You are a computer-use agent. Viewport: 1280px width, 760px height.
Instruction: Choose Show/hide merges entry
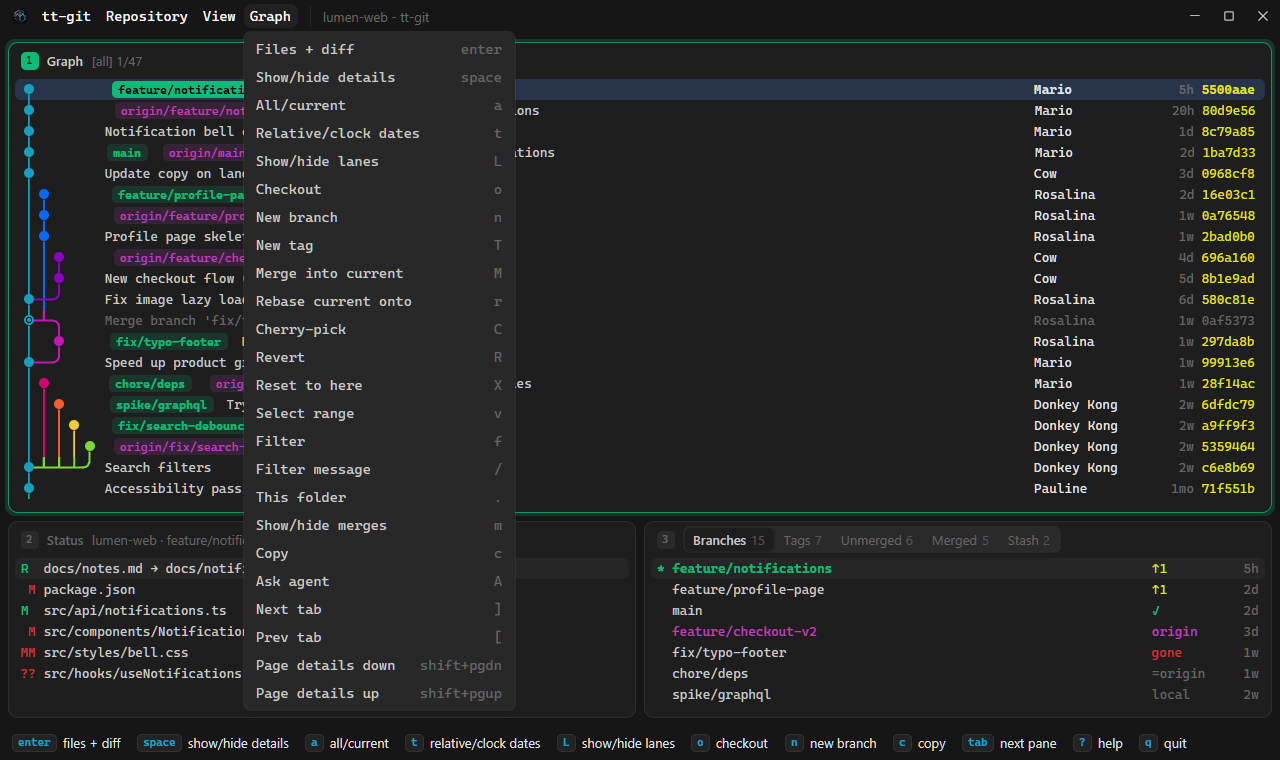tap(379, 525)
